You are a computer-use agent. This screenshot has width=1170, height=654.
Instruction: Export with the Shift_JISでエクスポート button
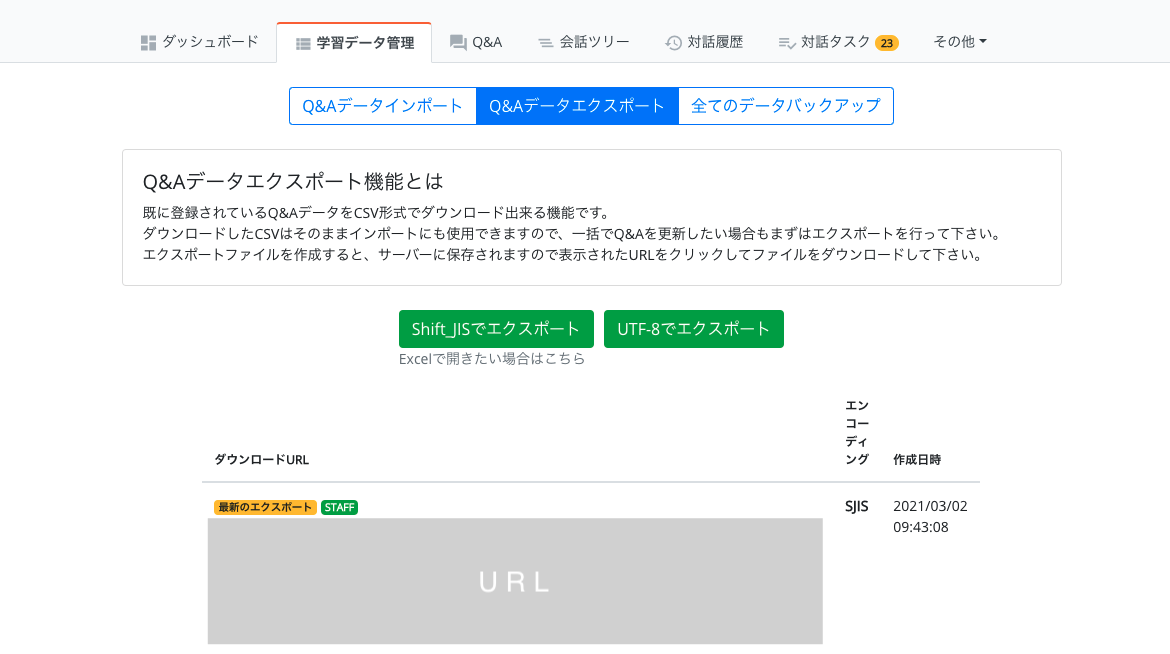pyautogui.click(x=496, y=329)
